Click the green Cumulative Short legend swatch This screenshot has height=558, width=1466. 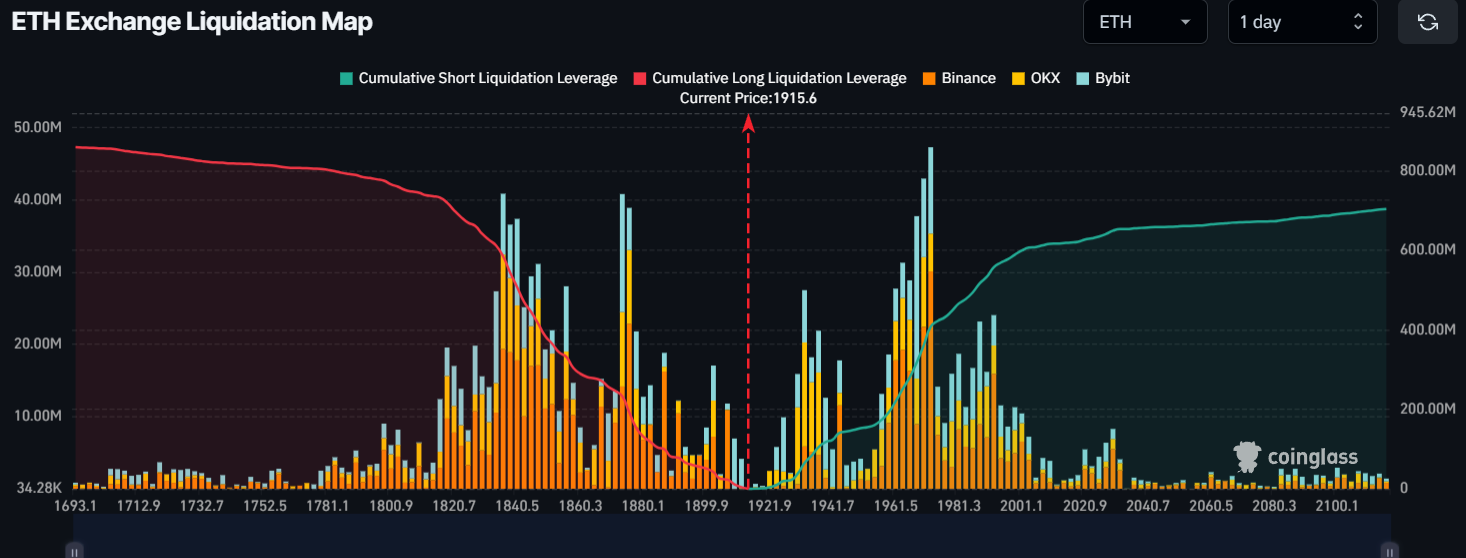coord(346,78)
